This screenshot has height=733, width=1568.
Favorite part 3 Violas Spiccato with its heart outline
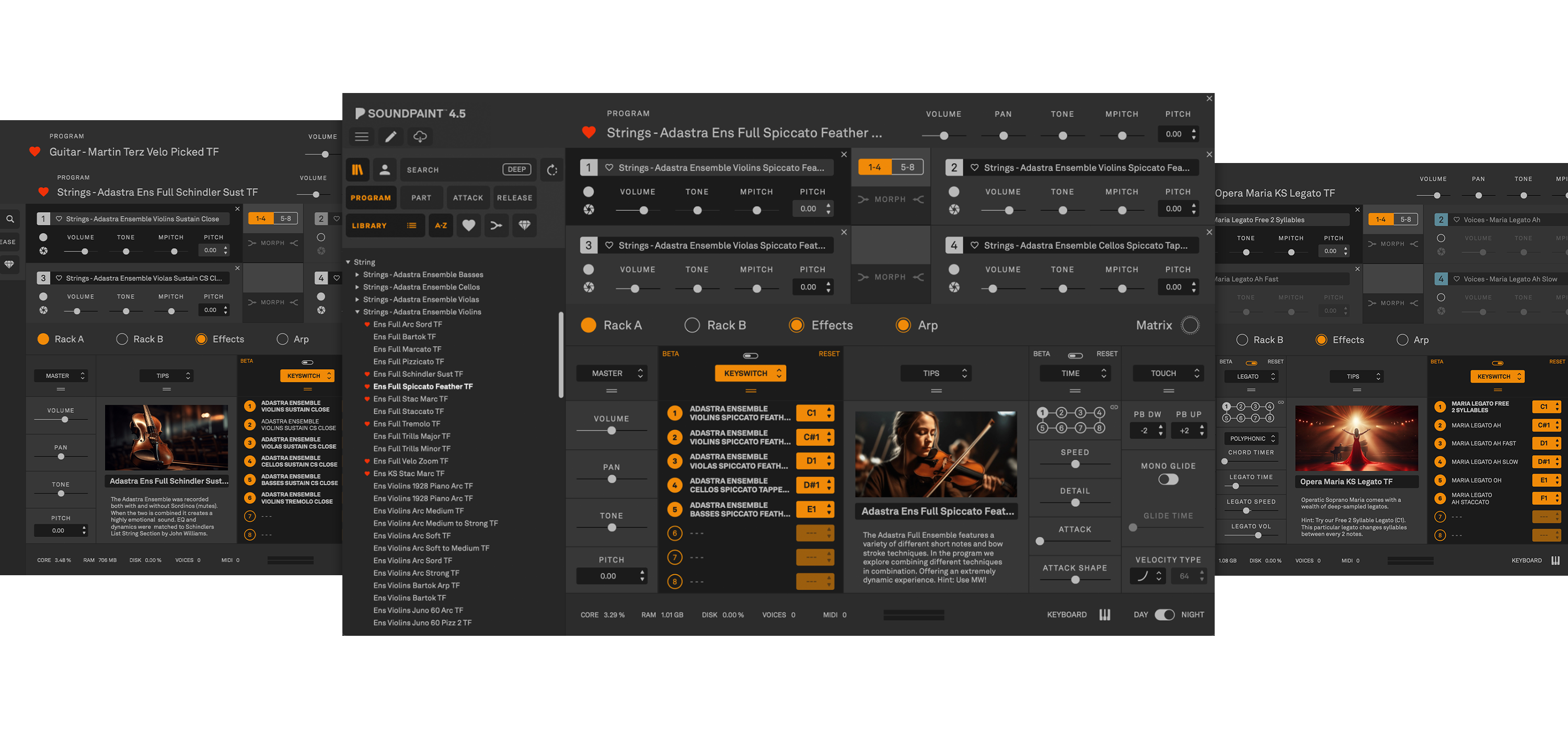[609, 245]
